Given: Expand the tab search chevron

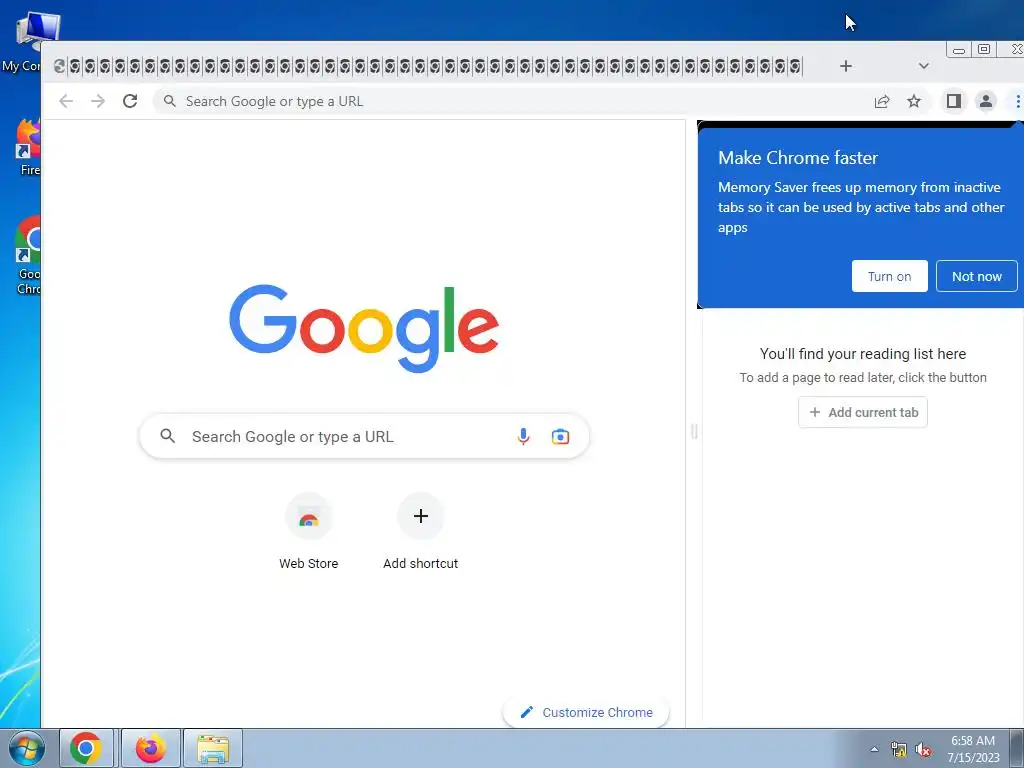Looking at the screenshot, I should pos(923,66).
